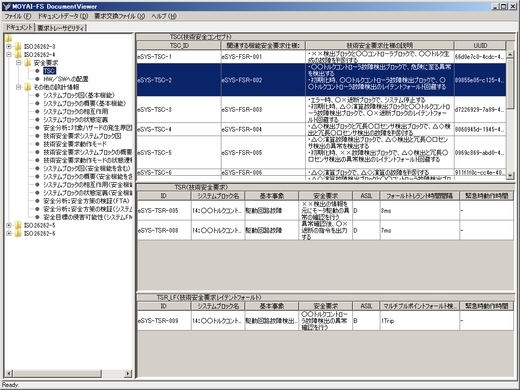Click the フォールトトレラント時間間隔 column header
The image size is (520, 390).
(419, 196)
